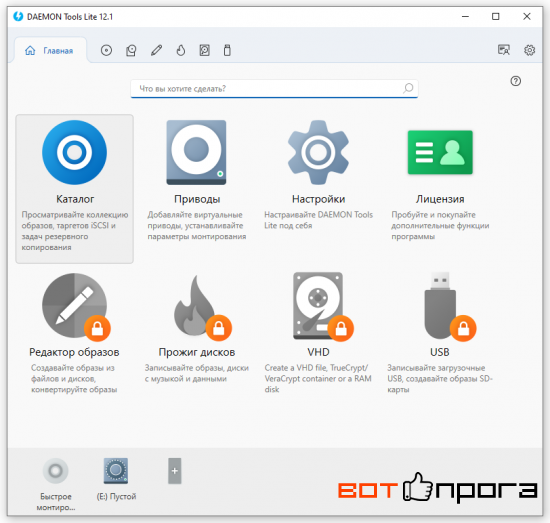
Task: Click 'Настраивайте DAEMON Tools Lite' description
Action: pos(318,220)
